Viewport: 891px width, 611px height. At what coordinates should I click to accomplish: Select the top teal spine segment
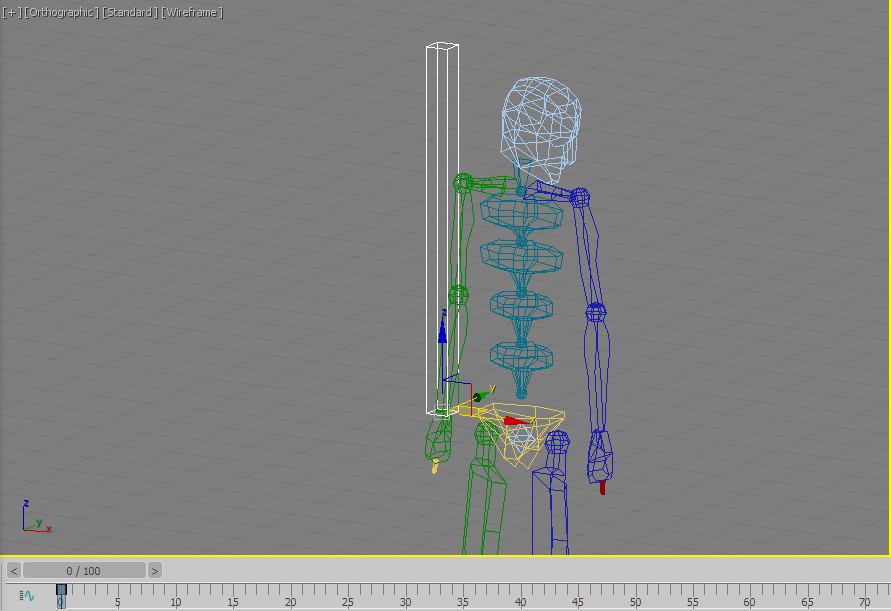522,213
